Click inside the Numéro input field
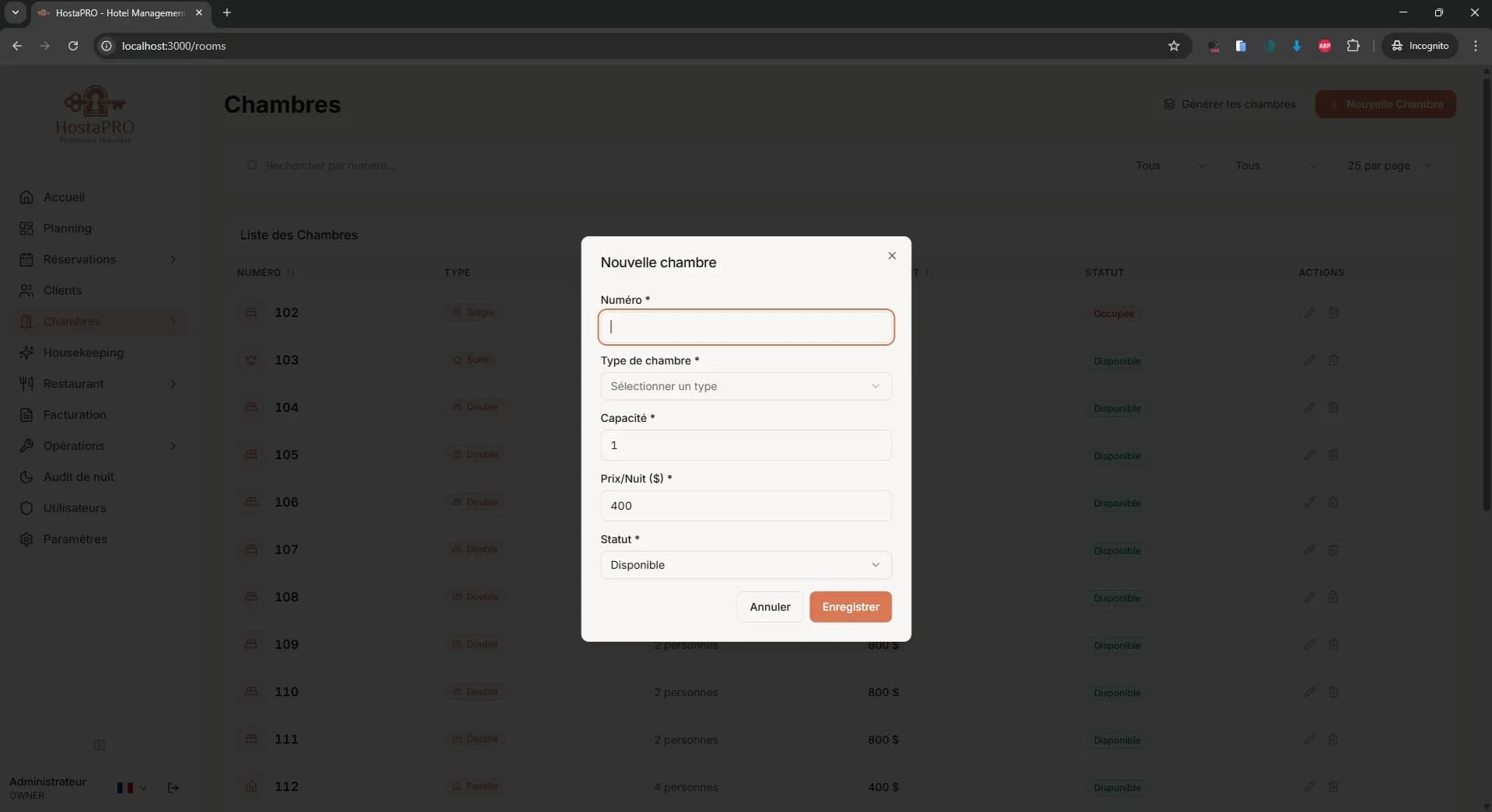This screenshot has height=812, width=1492. [745, 327]
